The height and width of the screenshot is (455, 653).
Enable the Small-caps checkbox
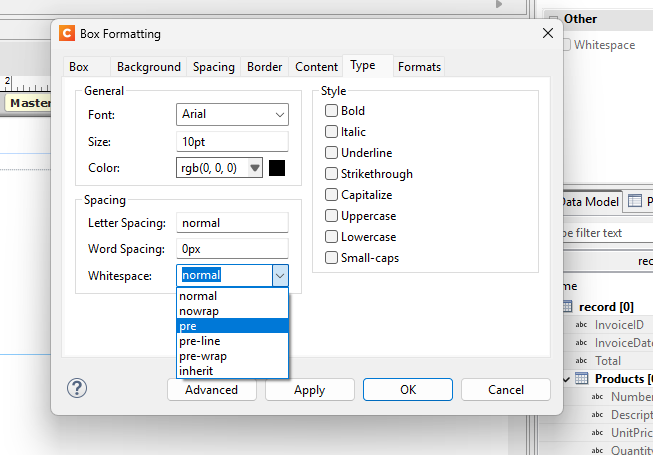332,258
